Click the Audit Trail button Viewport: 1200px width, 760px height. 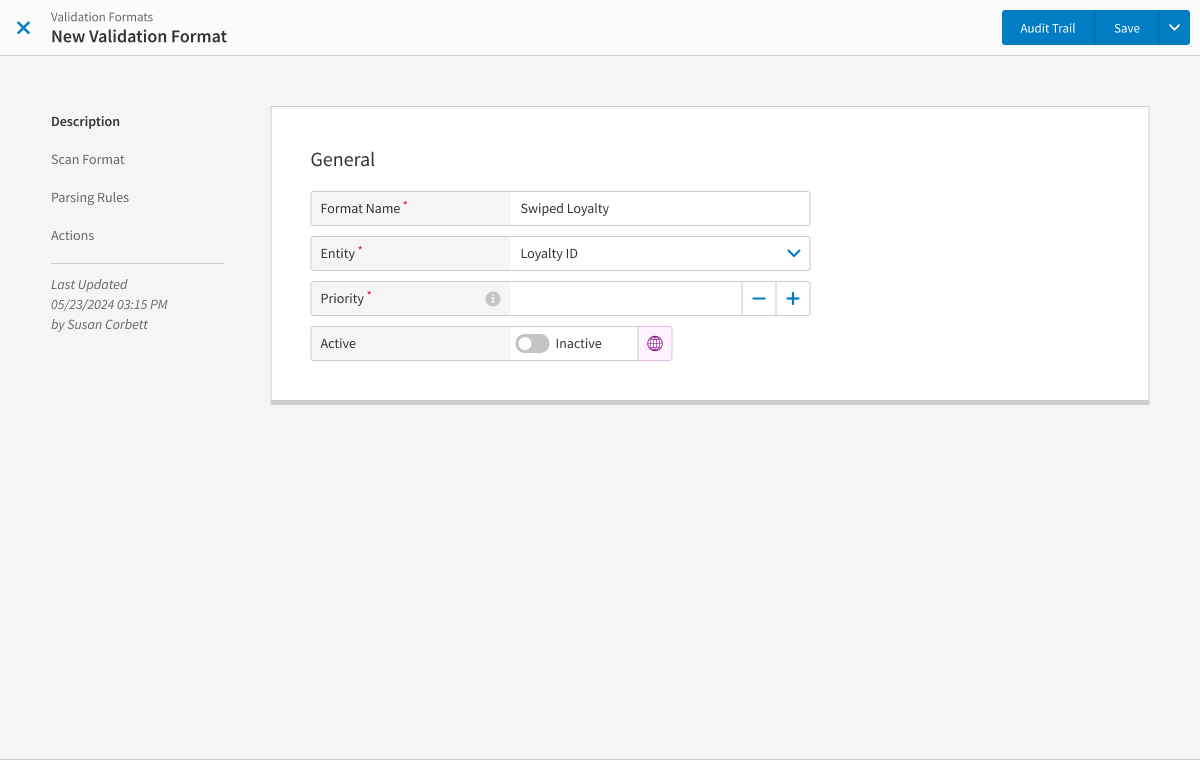coord(1047,27)
